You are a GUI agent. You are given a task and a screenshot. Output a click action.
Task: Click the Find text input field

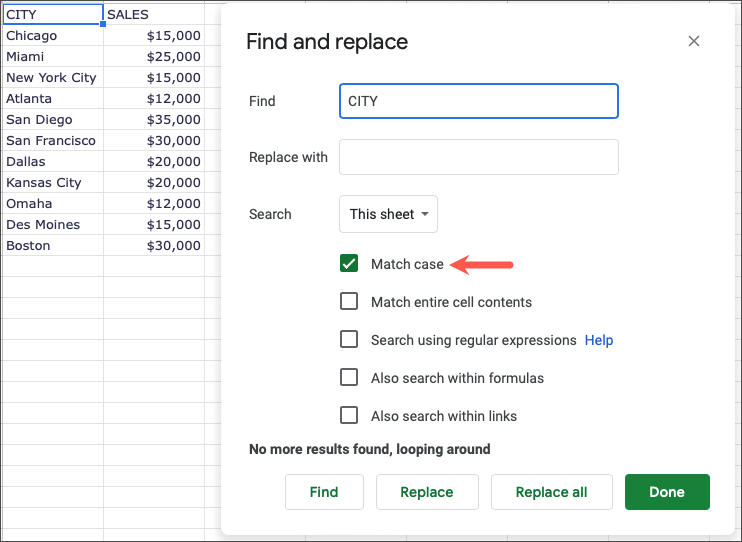(x=478, y=101)
